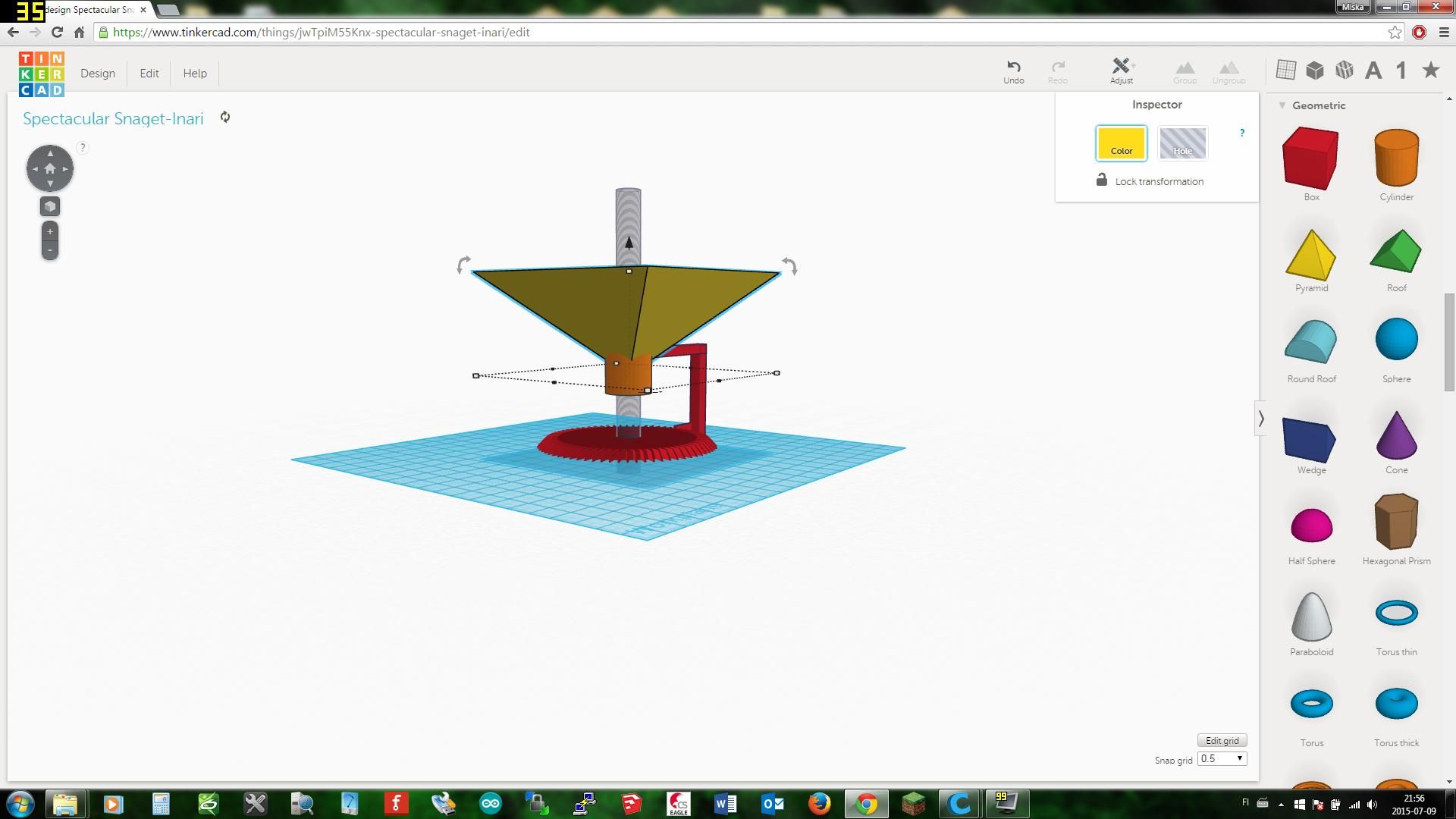Select the Box shape

1310,159
